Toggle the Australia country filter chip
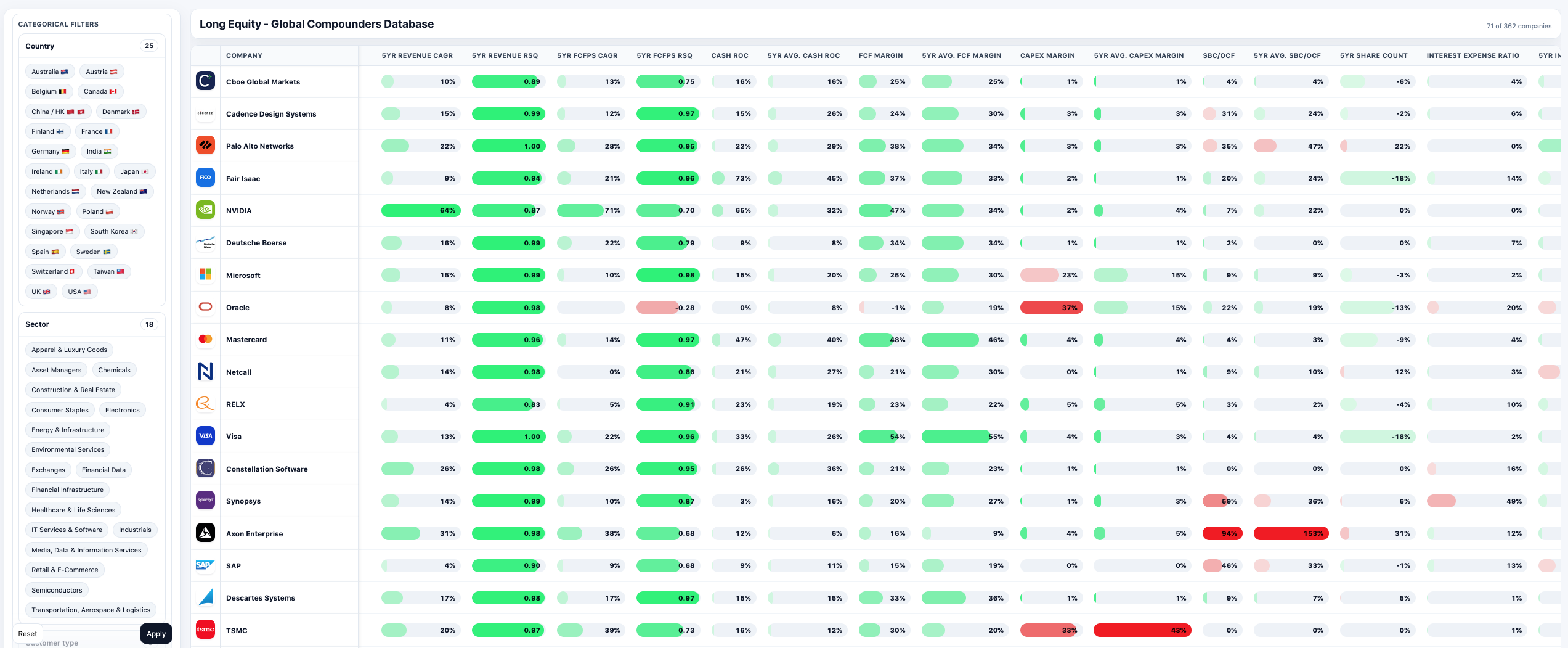This screenshot has height=648, width=1568. (50, 72)
